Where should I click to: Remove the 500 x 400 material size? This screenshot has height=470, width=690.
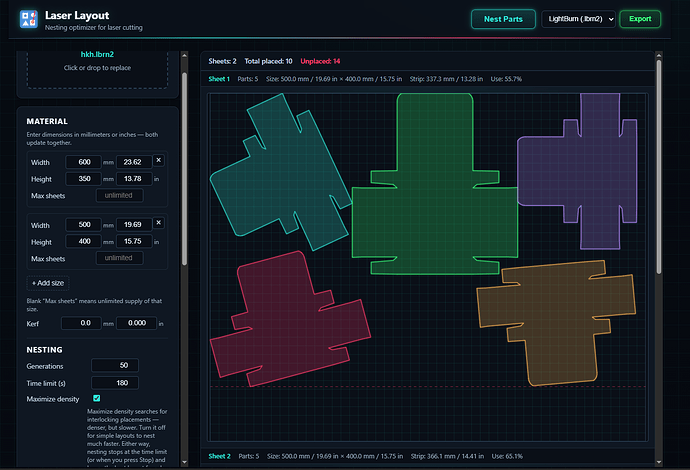click(159, 223)
